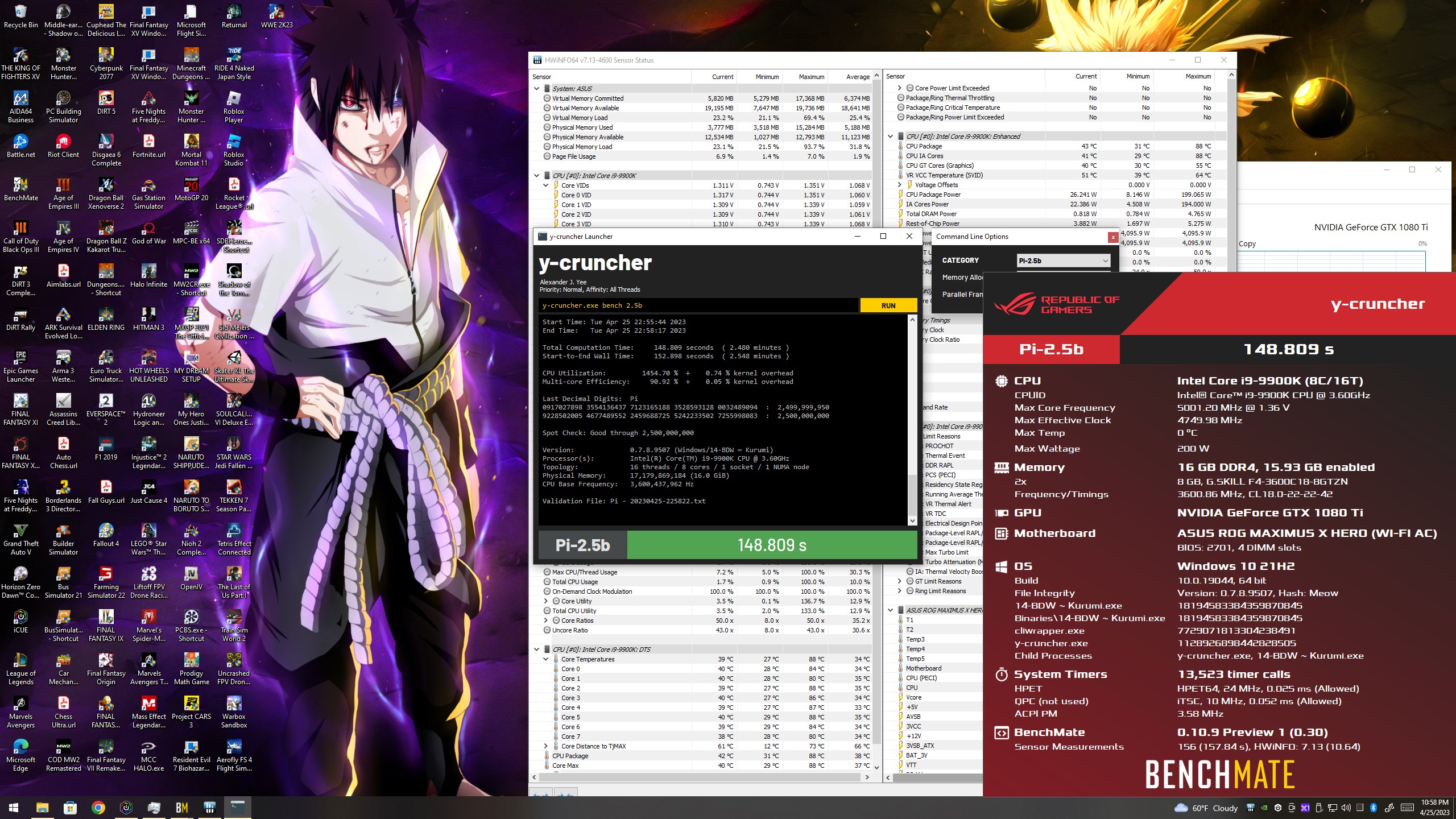The width and height of the screenshot is (1456, 819).
Task: Select the ELDEN RING desktop icon
Action: pos(106,319)
